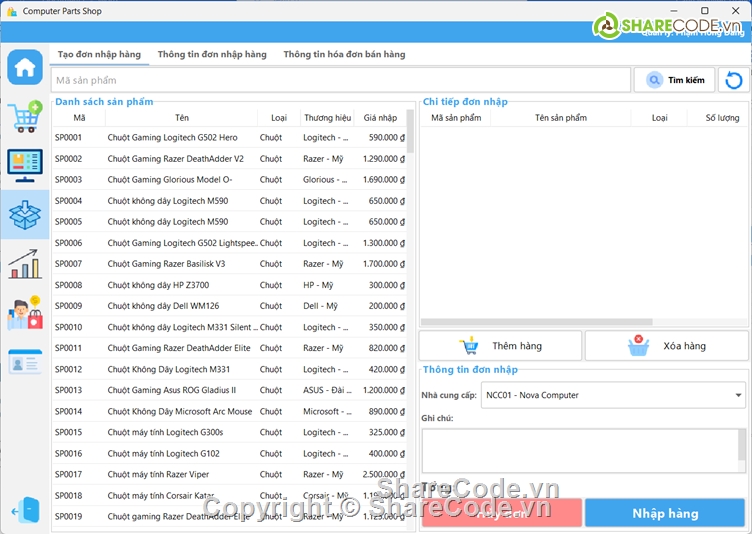Sort product list by Tên column header
752x534 pixels.
point(182,118)
